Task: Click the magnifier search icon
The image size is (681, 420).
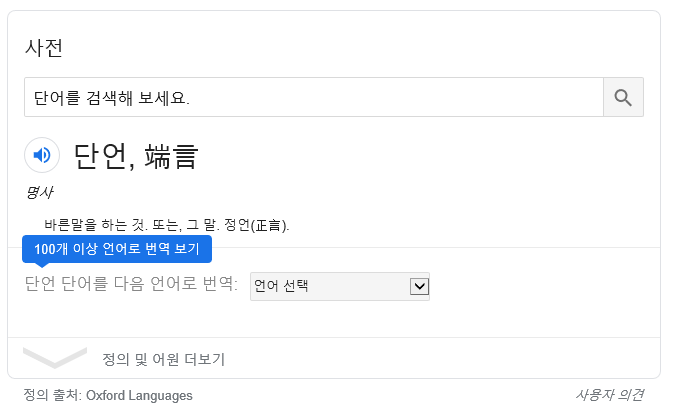Action: 623,97
